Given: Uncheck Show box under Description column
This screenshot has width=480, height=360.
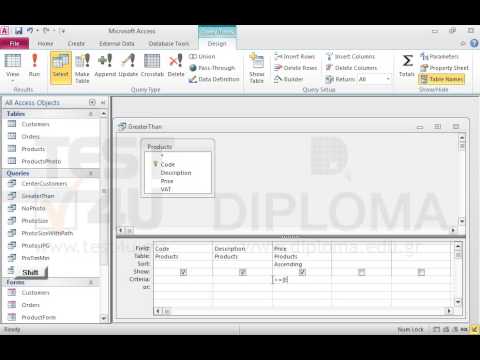Looking at the screenshot, I should pyautogui.click(x=243, y=272).
